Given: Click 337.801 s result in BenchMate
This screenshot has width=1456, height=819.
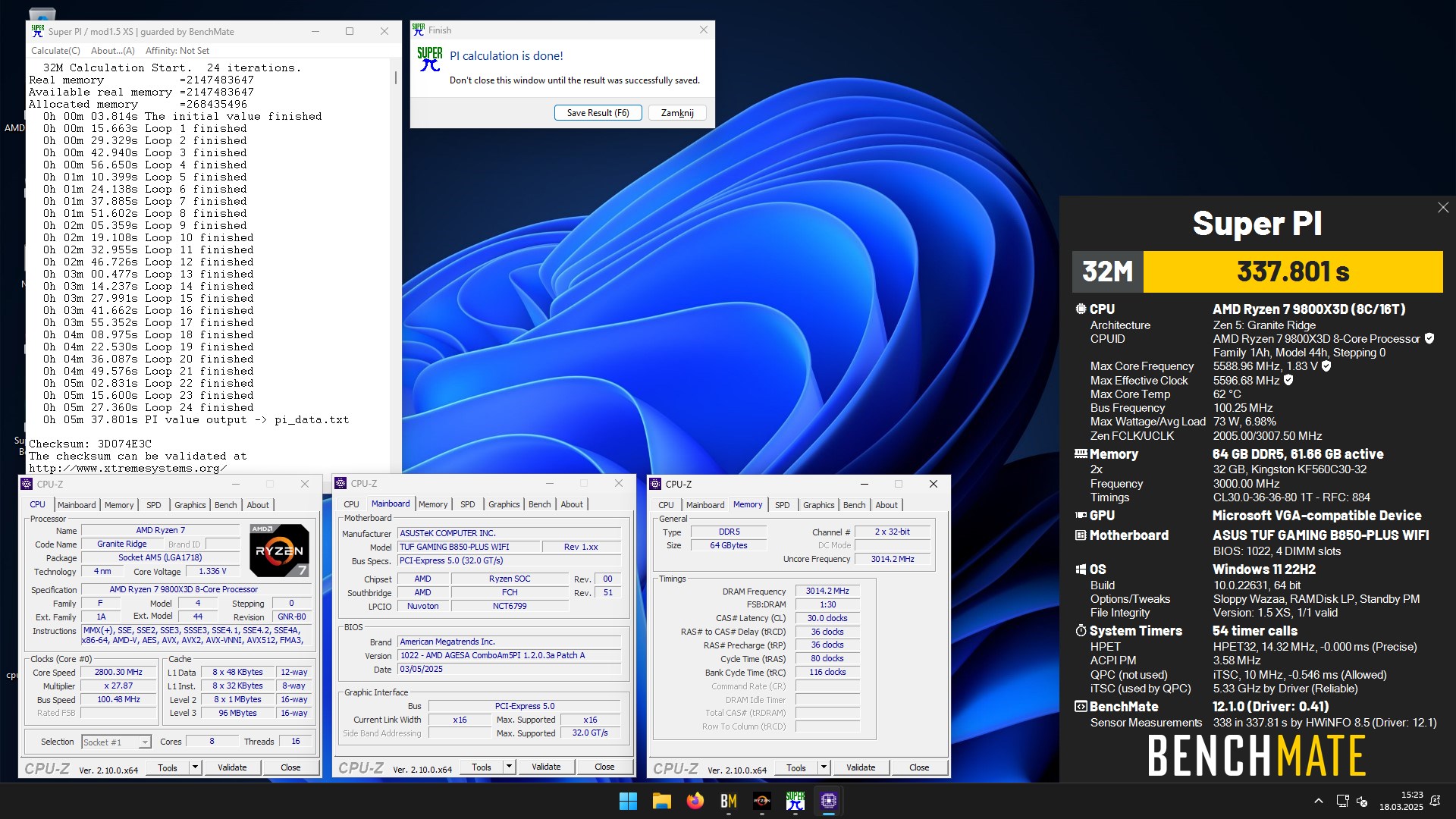Looking at the screenshot, I should coord(1293,271).
